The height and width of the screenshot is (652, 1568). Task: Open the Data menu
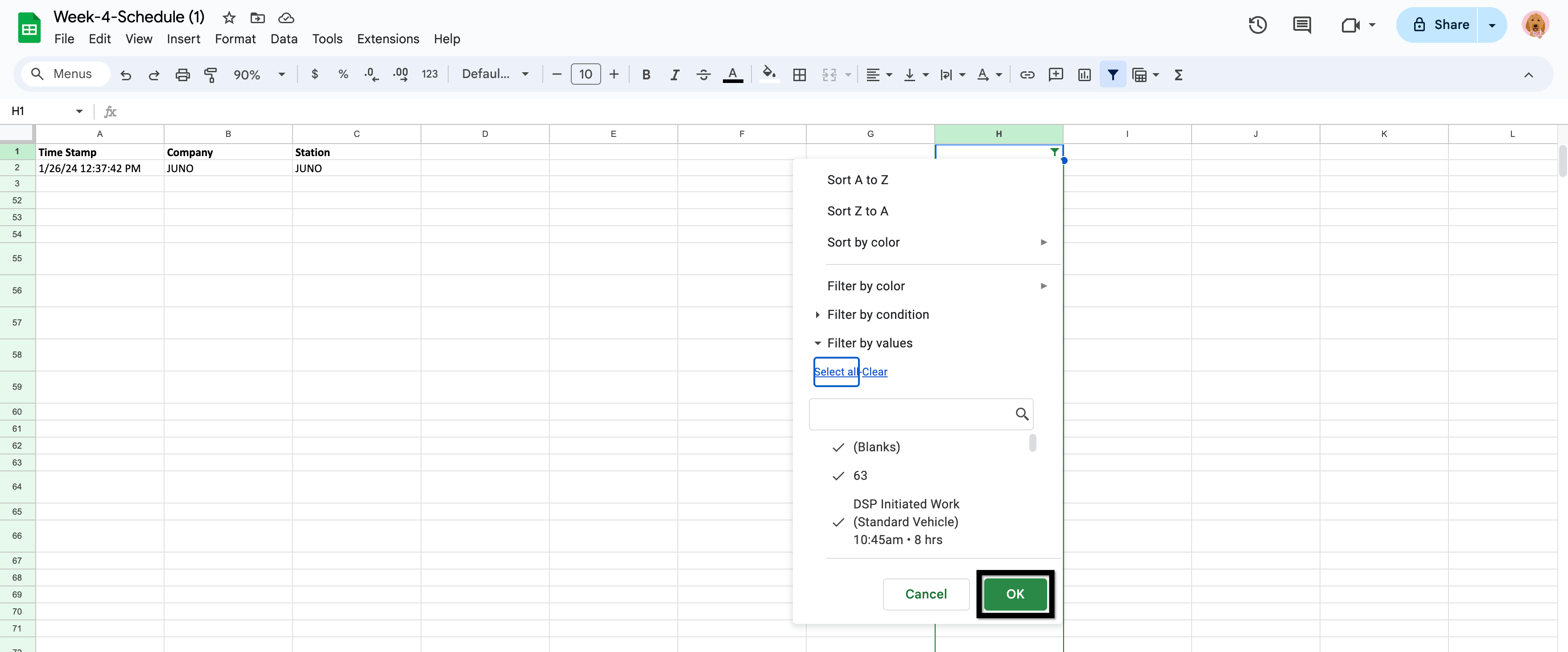point(284,39)
